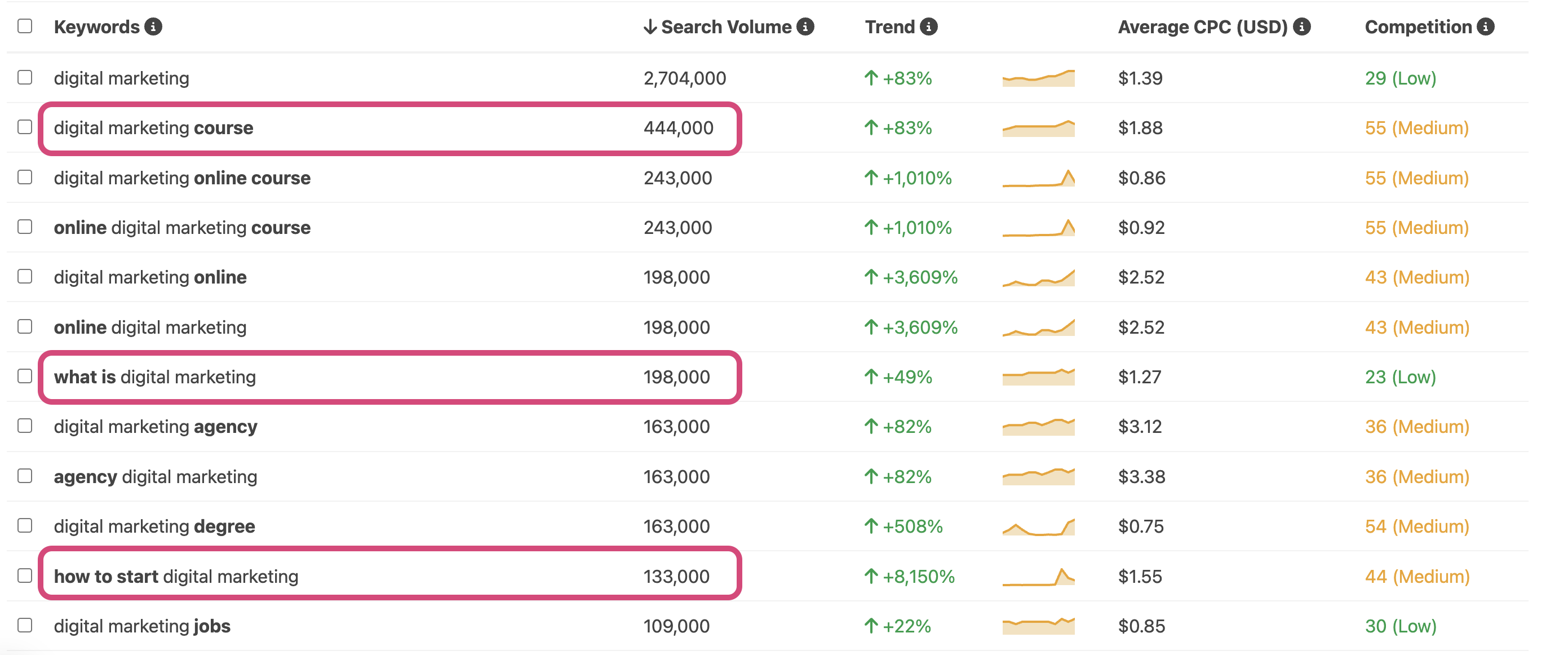
Task: Click the Average CPC (USD) header
Action: [x=1203, y=27]
